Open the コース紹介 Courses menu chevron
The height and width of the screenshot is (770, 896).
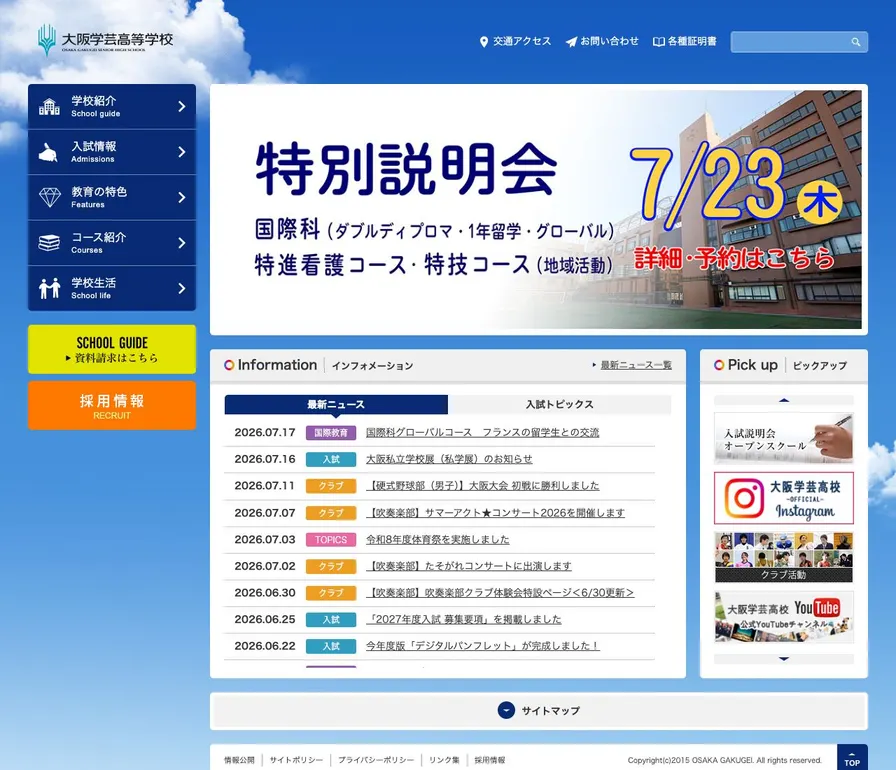click(182, 243)
